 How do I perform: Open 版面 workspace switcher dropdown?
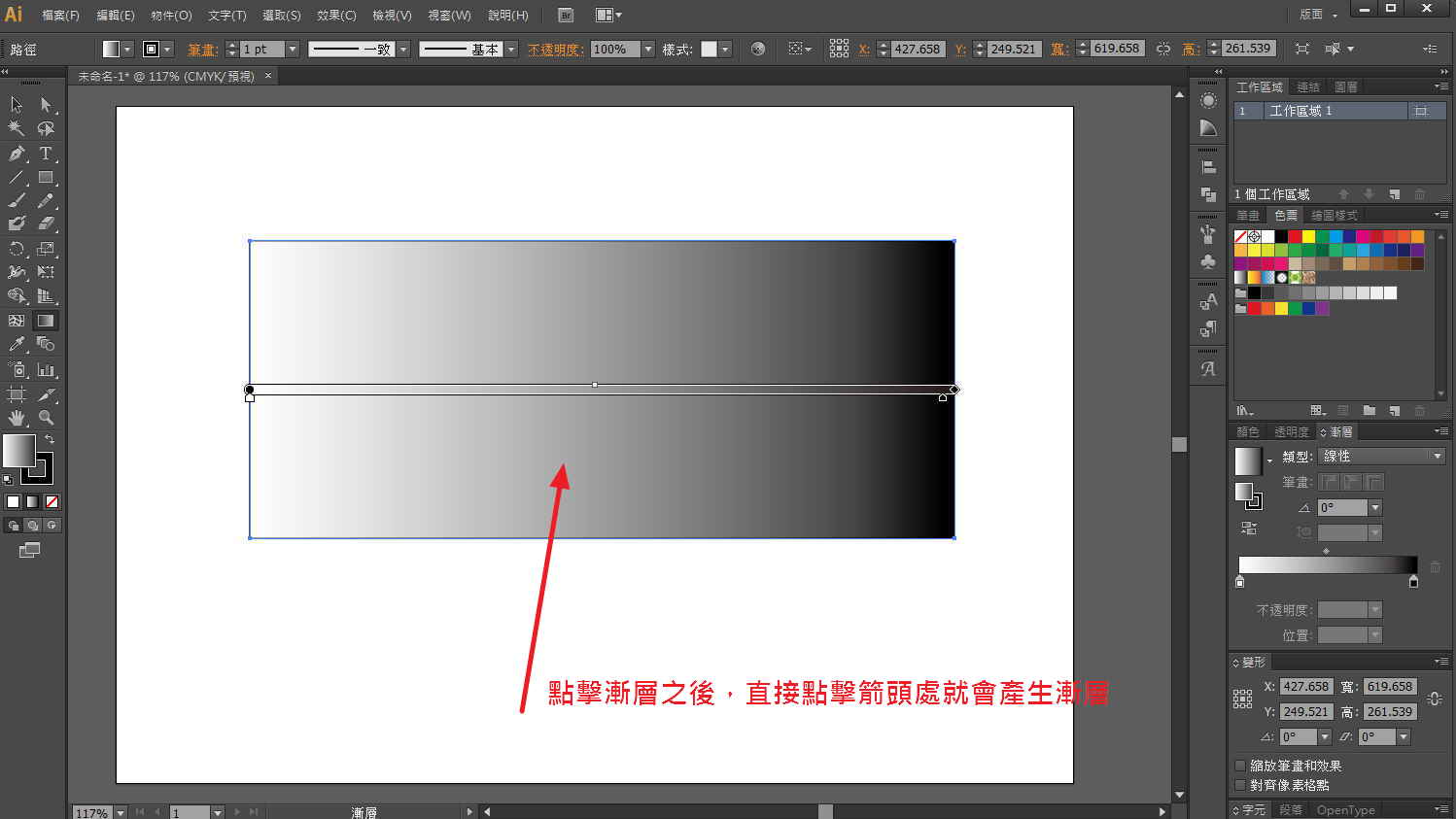1319,15
